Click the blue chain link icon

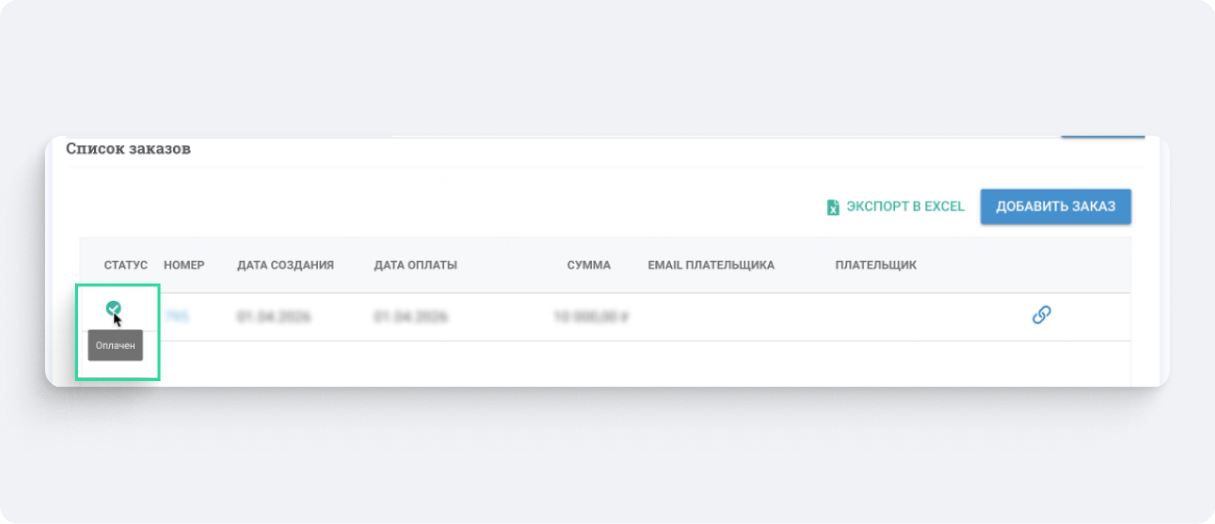coord(1041,315)
